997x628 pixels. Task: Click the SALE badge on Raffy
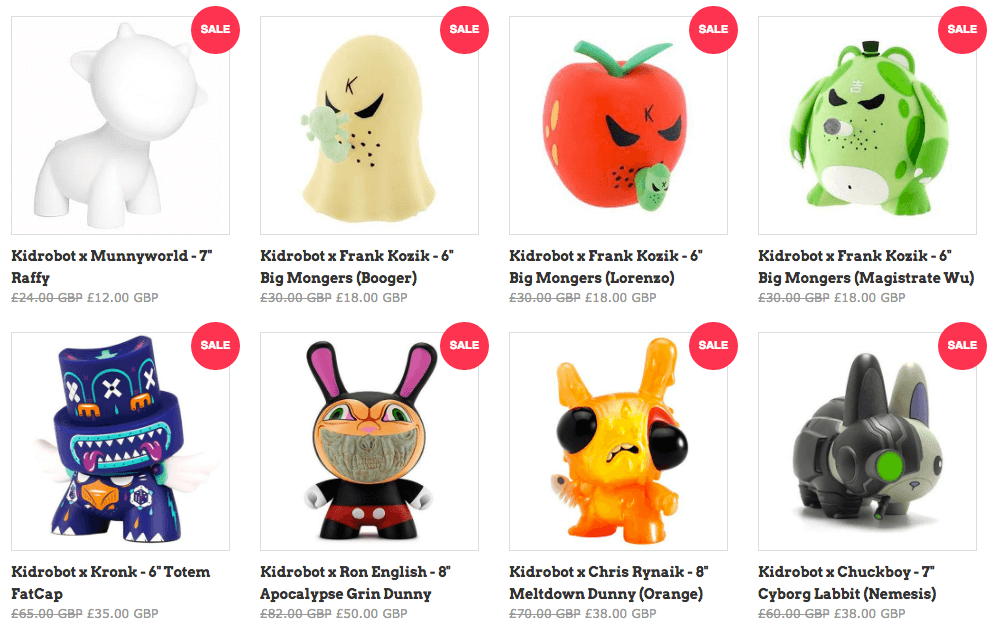tap(216, 29)
